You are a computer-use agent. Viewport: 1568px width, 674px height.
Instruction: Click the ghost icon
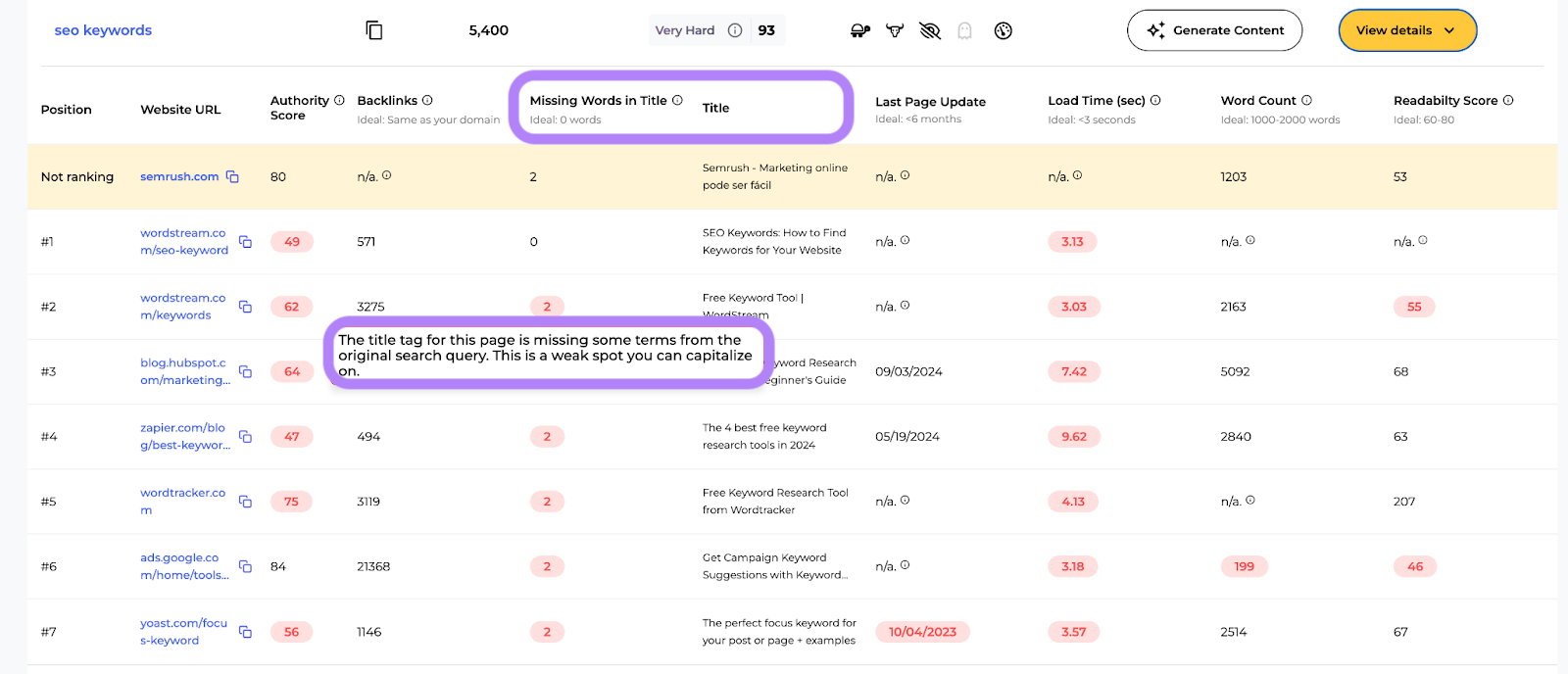[x=964, y=30]
